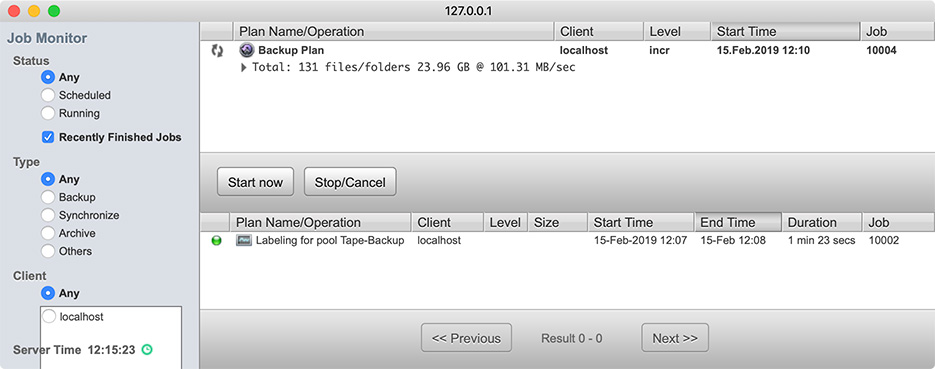Uncheck Recently Finished Jobs checkbox

pyautogui.click(x=48, y=138)
